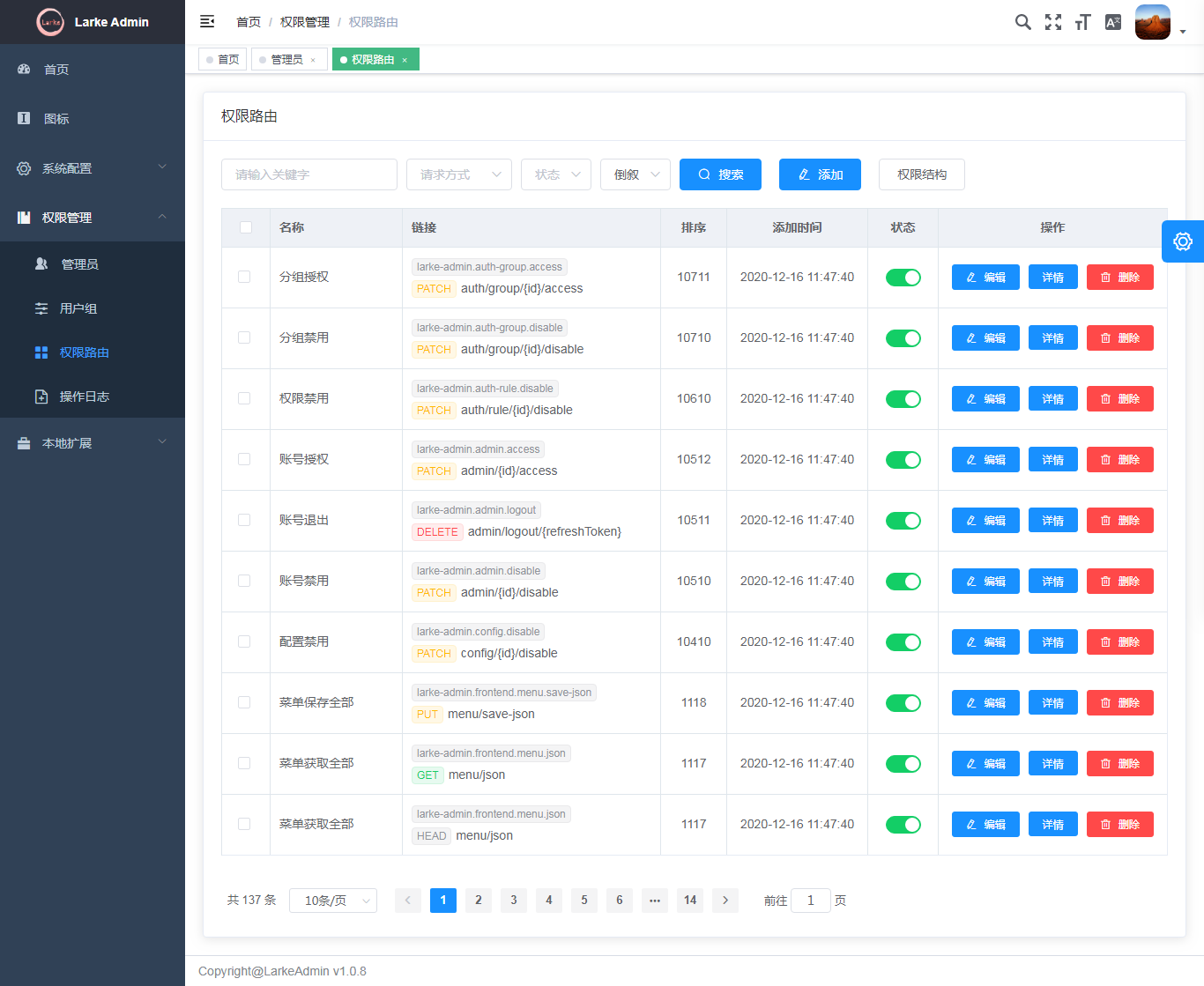
Task: Go to the next page arrow in pagination
Action: [725, 900]
